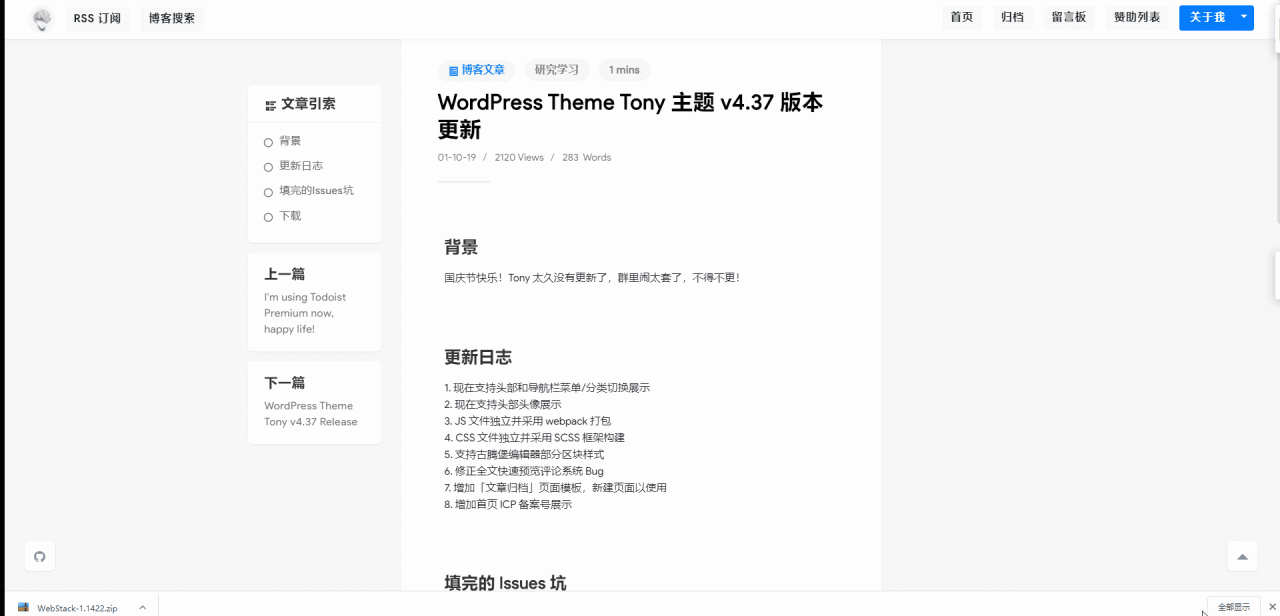Open the GitHub icon in the sidebar
Viewport: 1280px width, 616px height.
click(x=39, y=555)
